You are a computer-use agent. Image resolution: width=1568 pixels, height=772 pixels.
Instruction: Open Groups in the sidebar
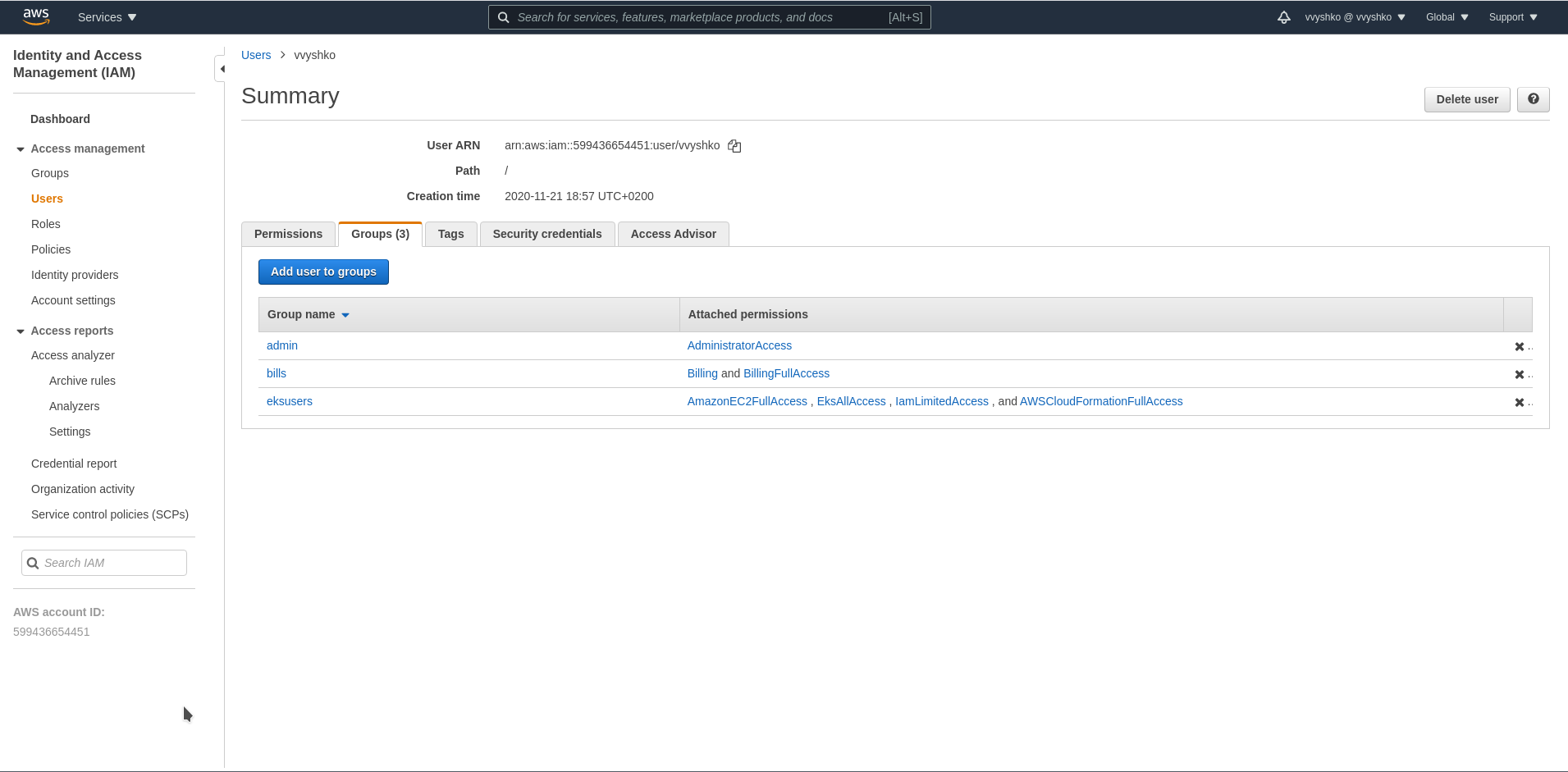point(50,173)
